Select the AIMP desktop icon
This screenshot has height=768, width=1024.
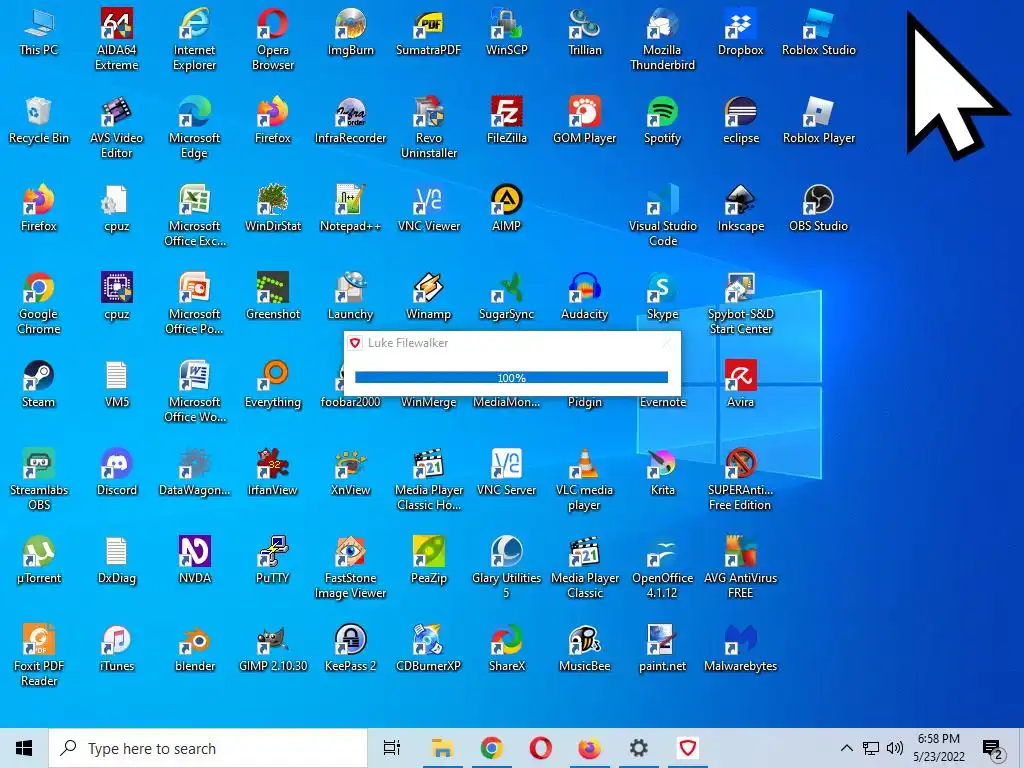click(x=506, y=209)
